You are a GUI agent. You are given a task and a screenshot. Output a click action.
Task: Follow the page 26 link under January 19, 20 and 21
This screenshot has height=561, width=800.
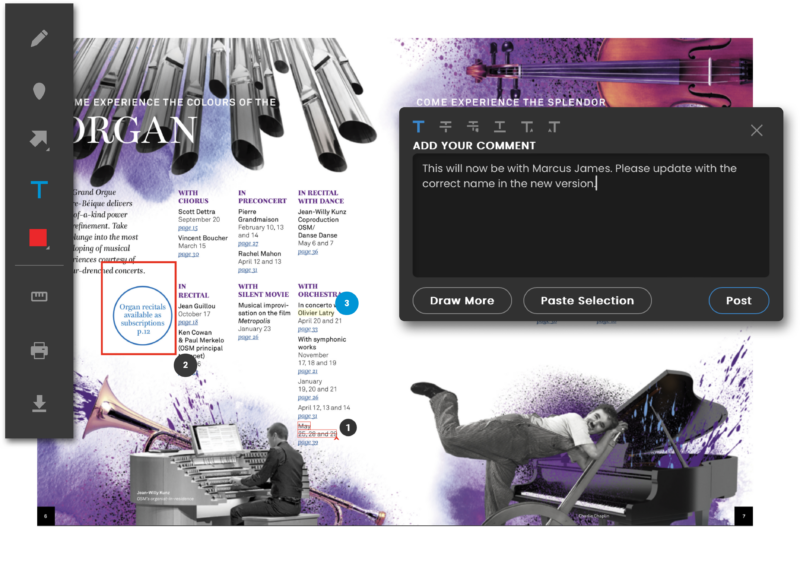308,397
